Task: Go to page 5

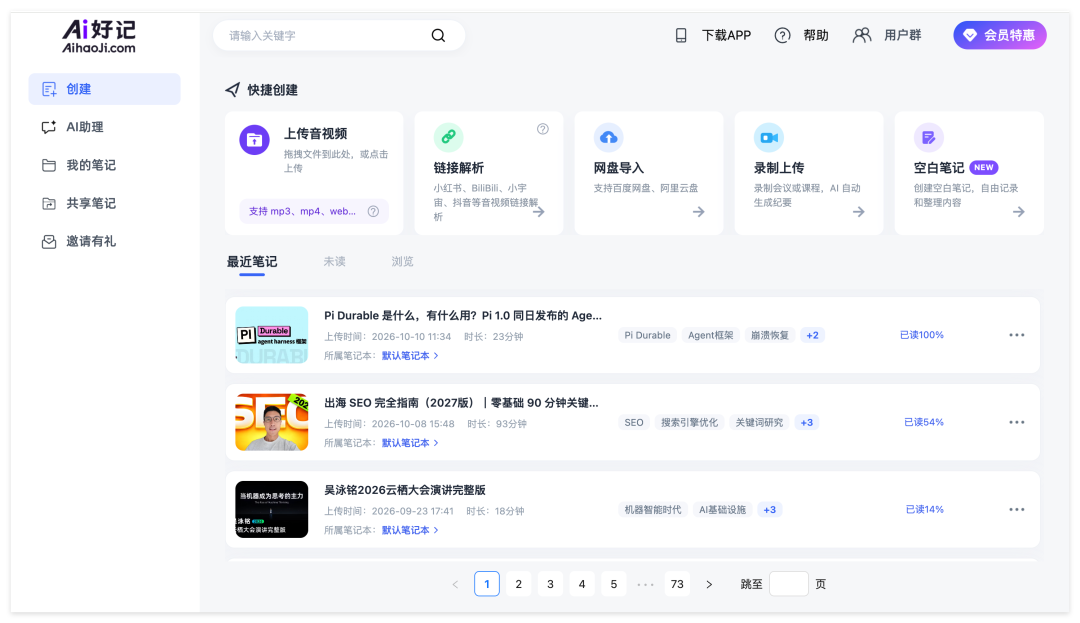Action: click(614, 584)
